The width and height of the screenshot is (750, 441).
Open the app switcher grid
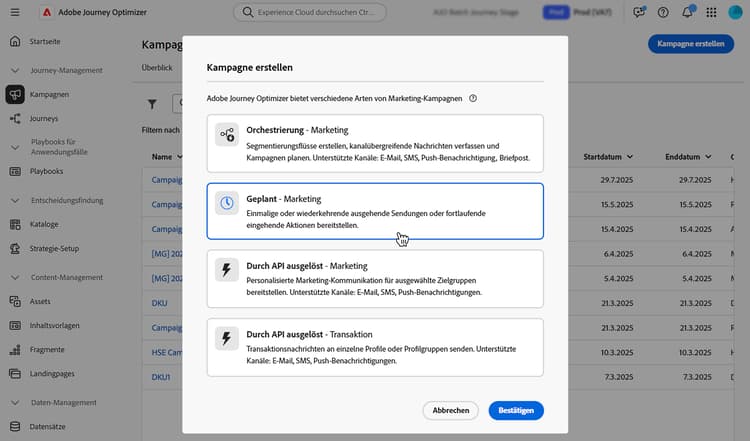click(x=710, y=13)
